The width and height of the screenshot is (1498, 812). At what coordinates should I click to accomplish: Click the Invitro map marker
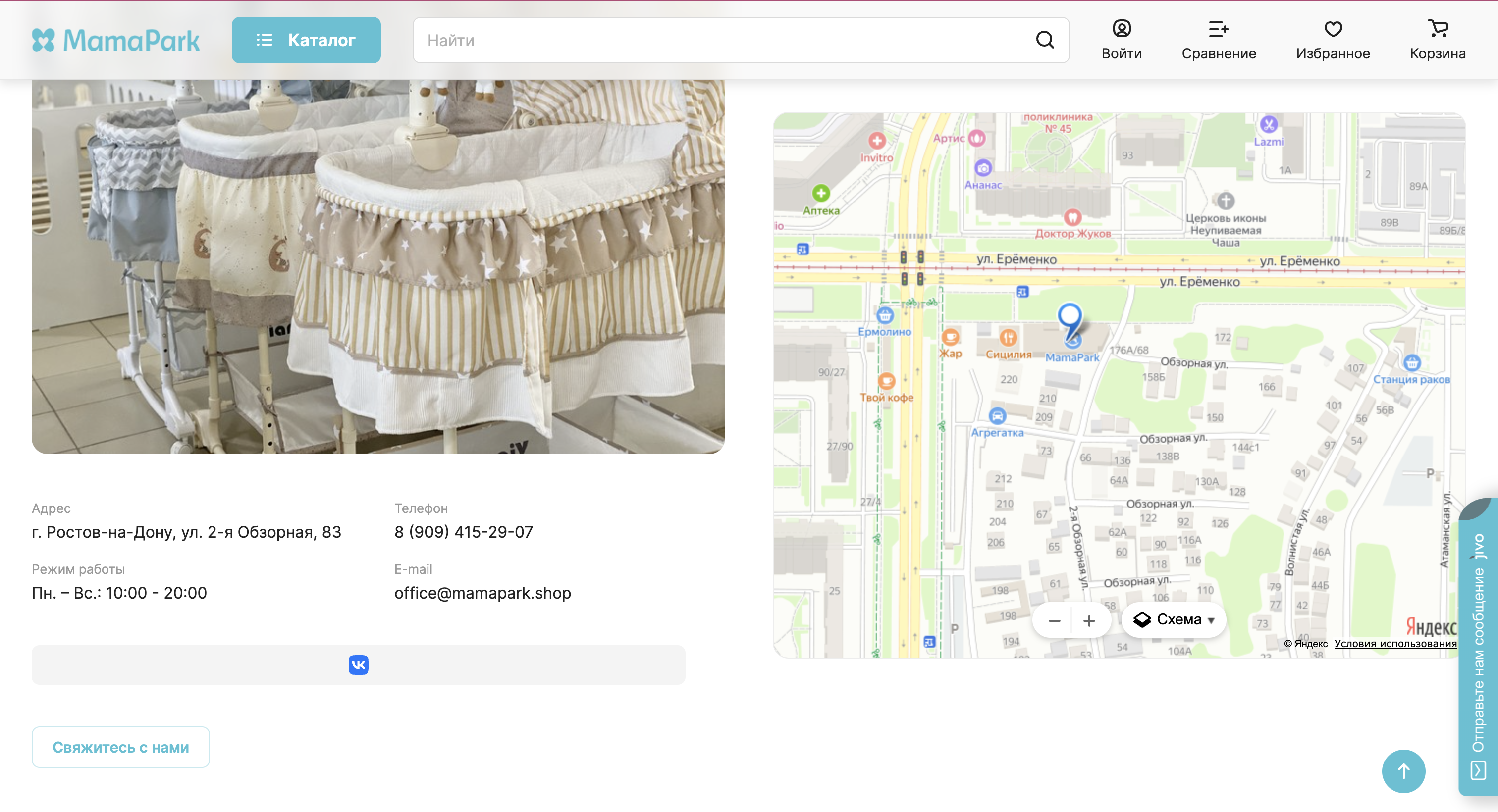[x=877, y=140]
